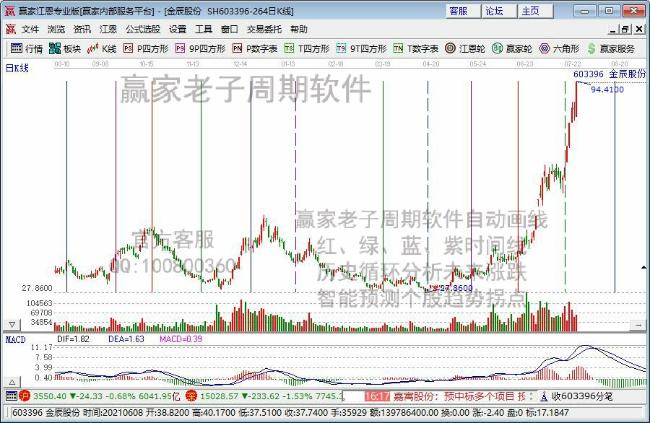Open the 公式选股 menu
The image size is (650, 423).
click(x=143, y=29)
